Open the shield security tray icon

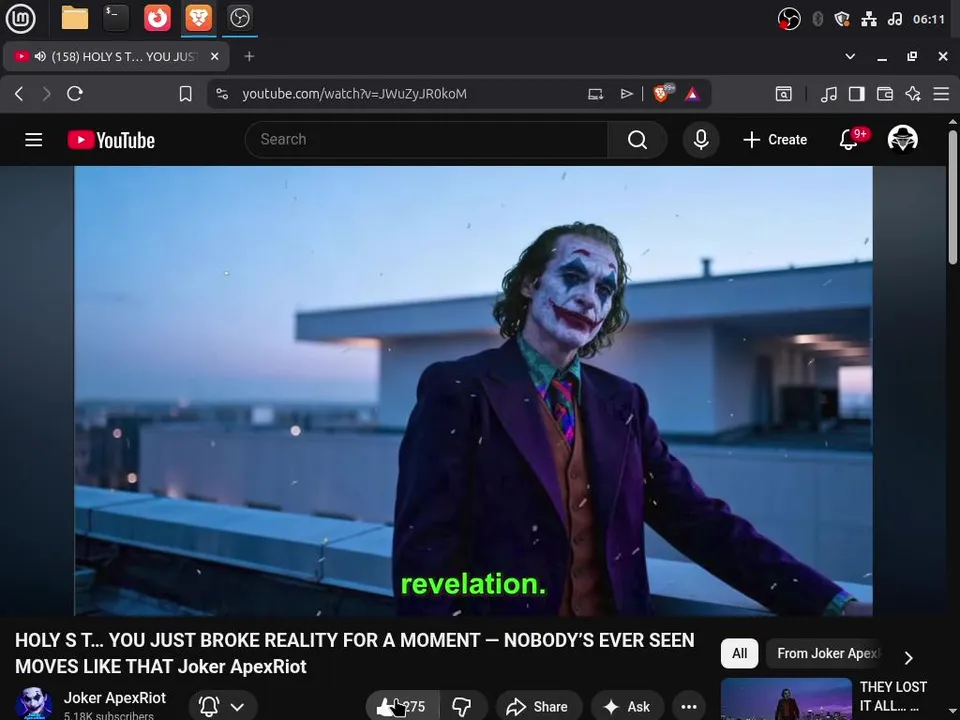click(x=842, y=19)
